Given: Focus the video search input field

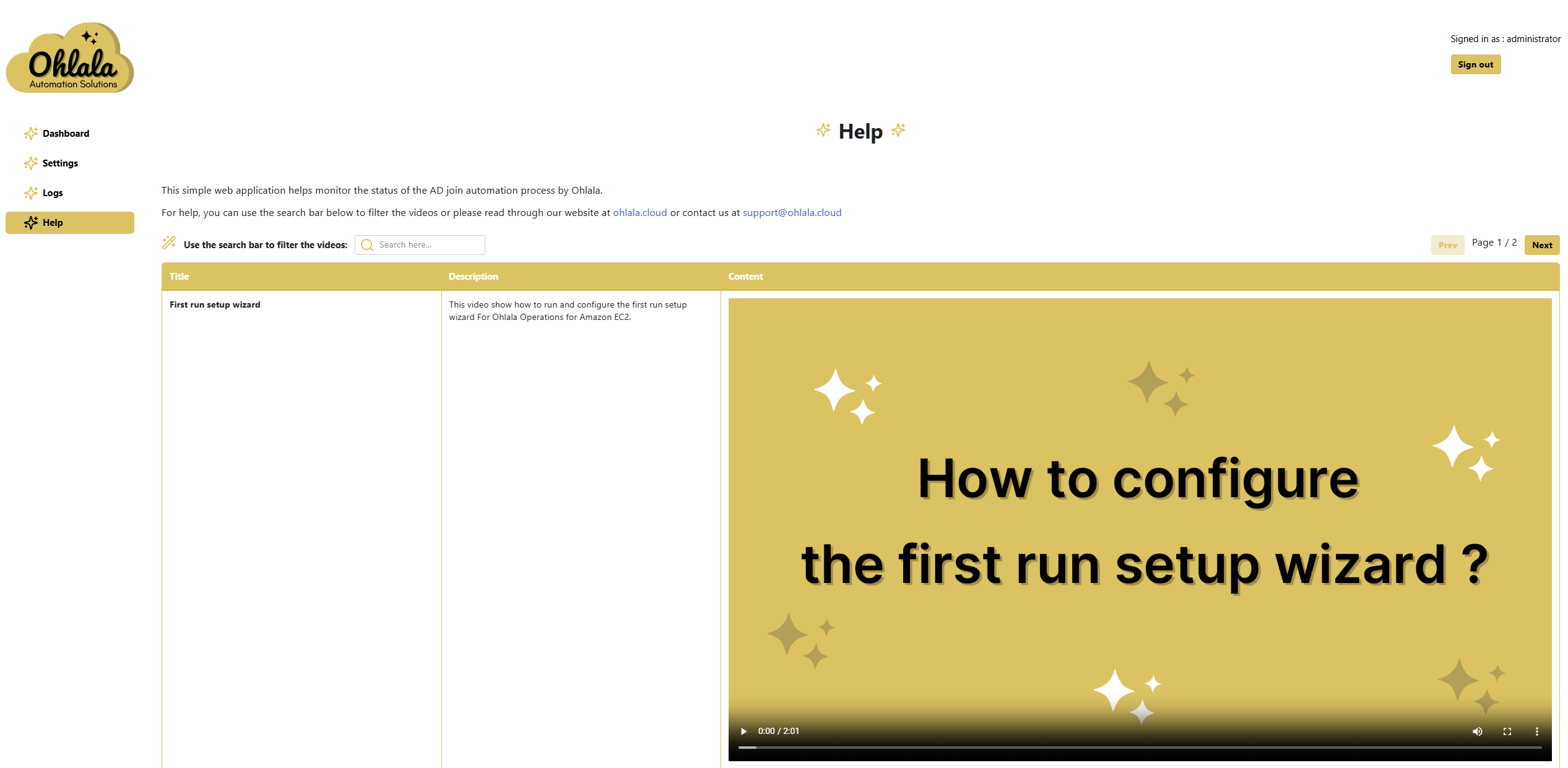Looking at the screenshot, I should (x=420, y=245).
